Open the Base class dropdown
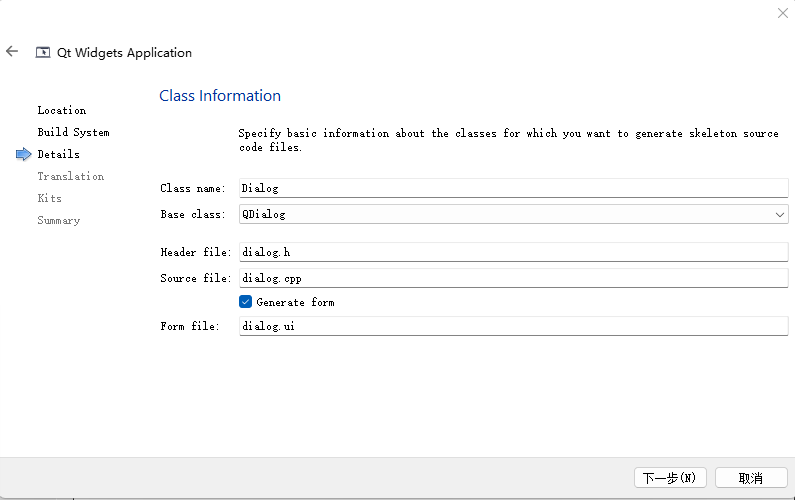The image size is (795, 500). coord(514,214)
